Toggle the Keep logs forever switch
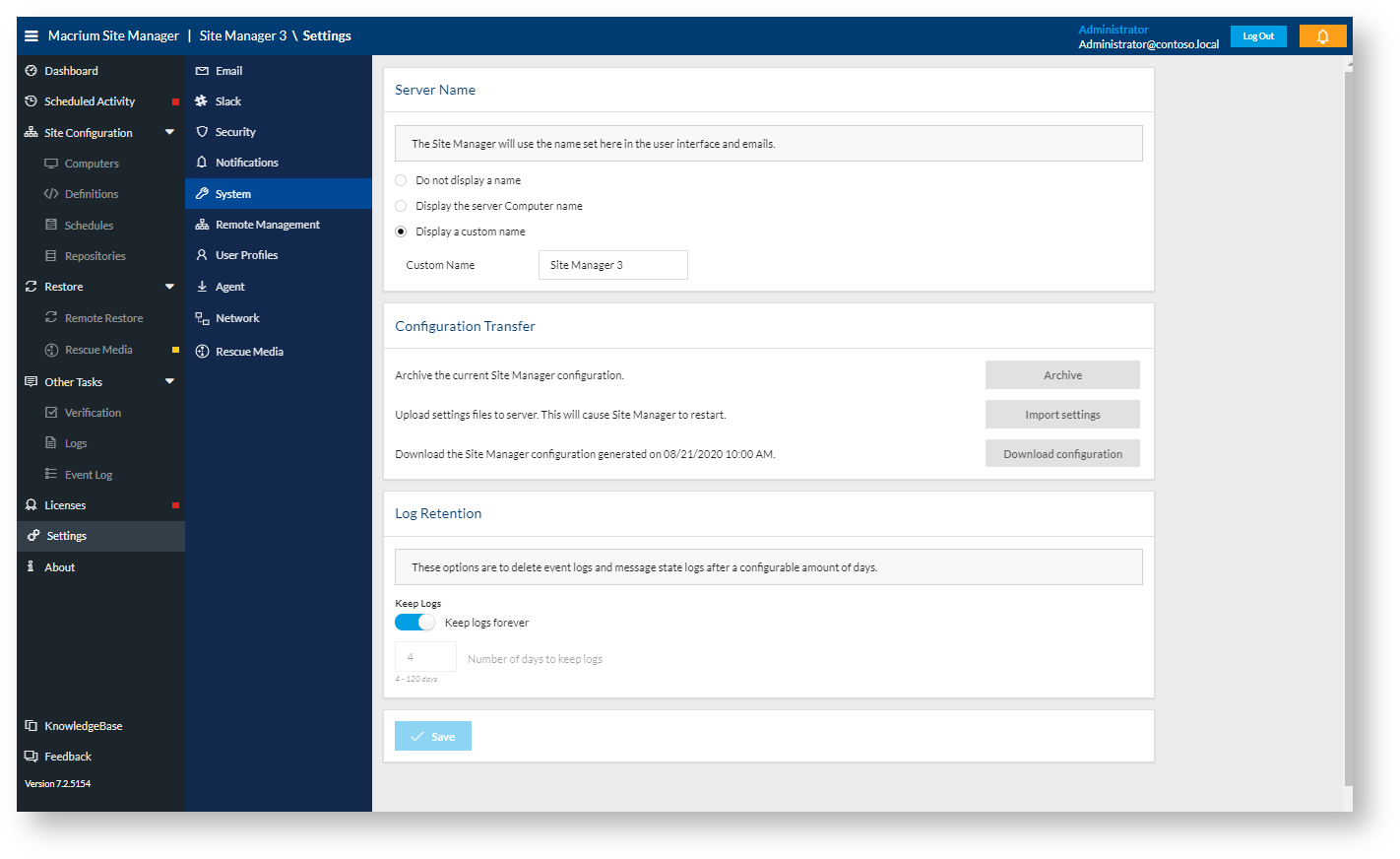The width and height of the screenshot is (1400, 859). point(414,623)
